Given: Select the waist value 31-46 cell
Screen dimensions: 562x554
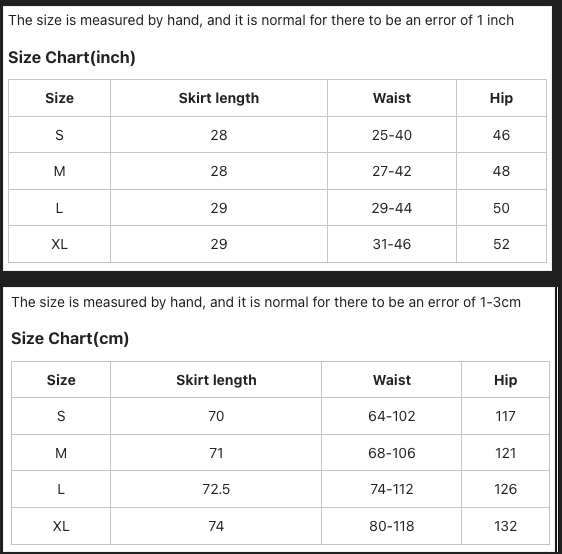Looking at the screenshot, I should (392, 244).
